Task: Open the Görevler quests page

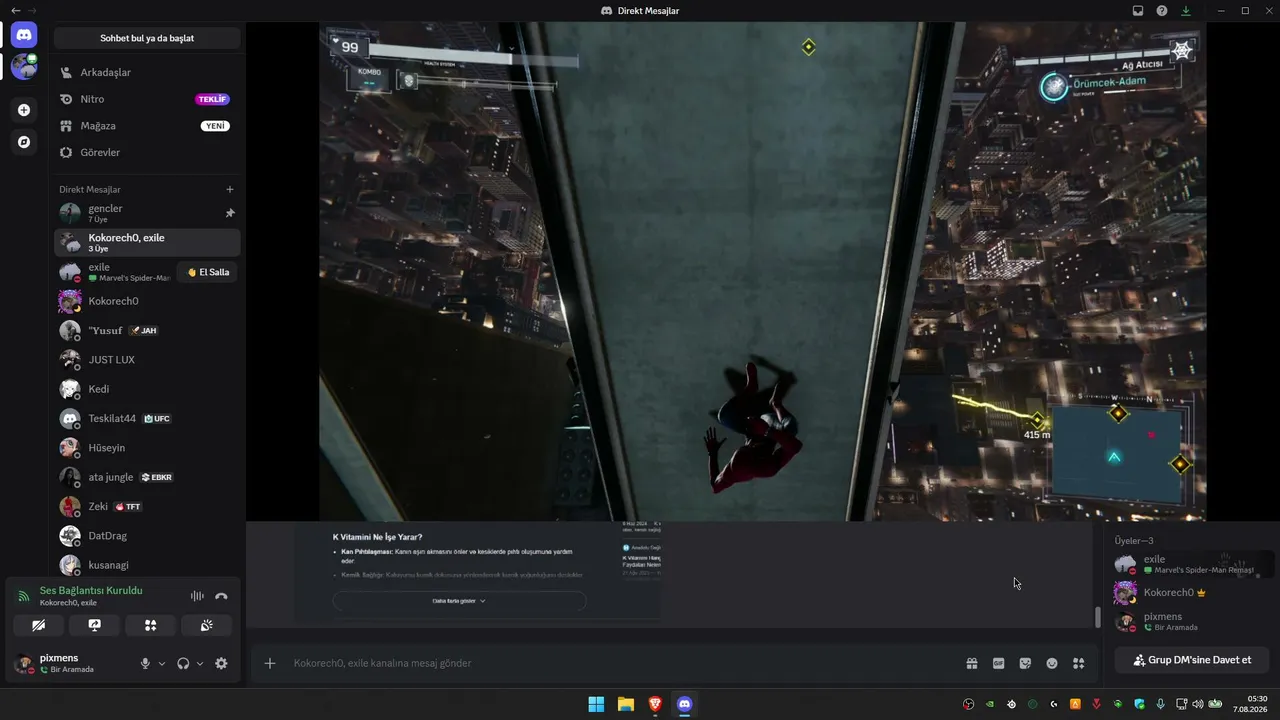Action: (x=147, y=152)
